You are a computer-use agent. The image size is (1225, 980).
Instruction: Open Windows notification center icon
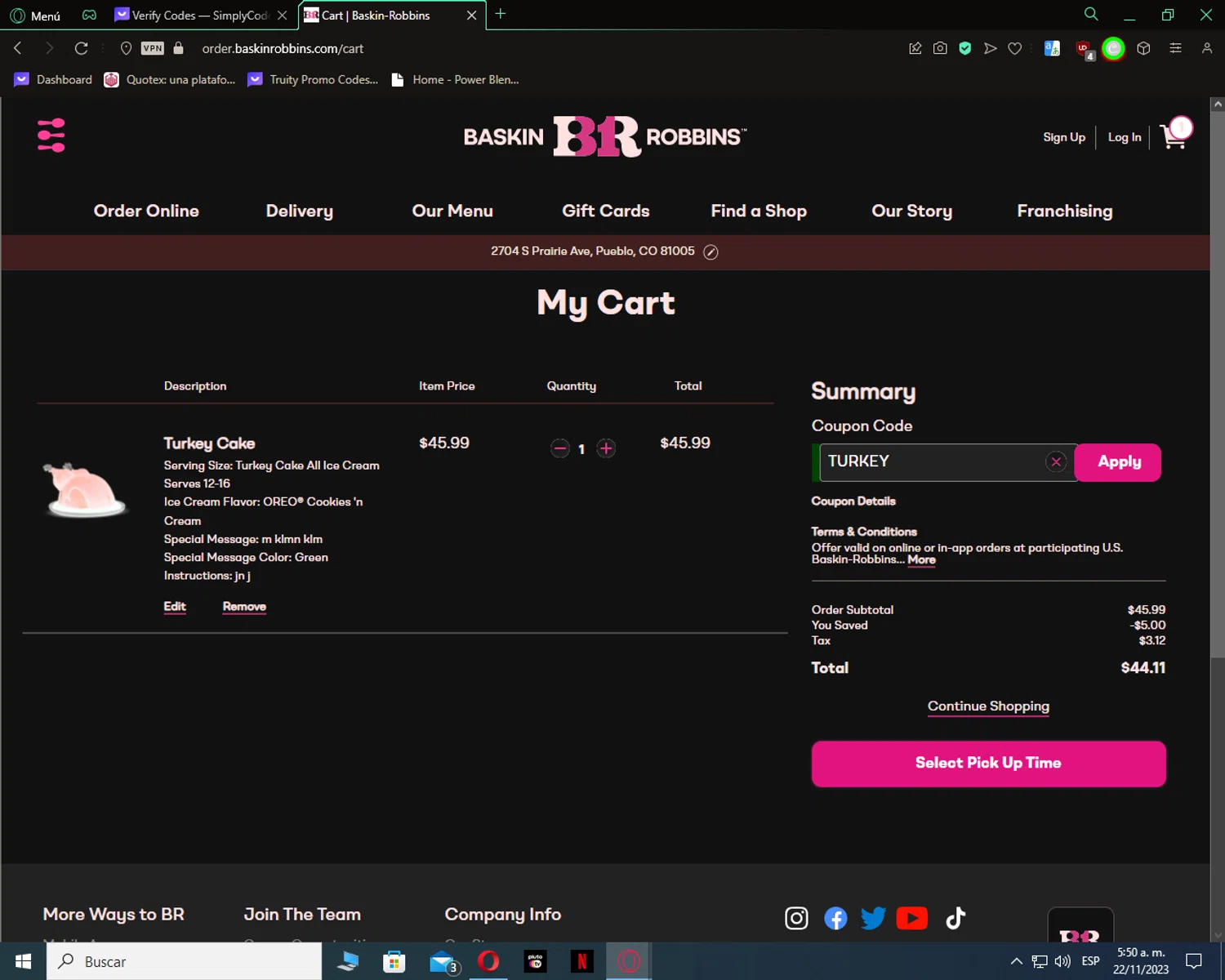point(1194,961)
